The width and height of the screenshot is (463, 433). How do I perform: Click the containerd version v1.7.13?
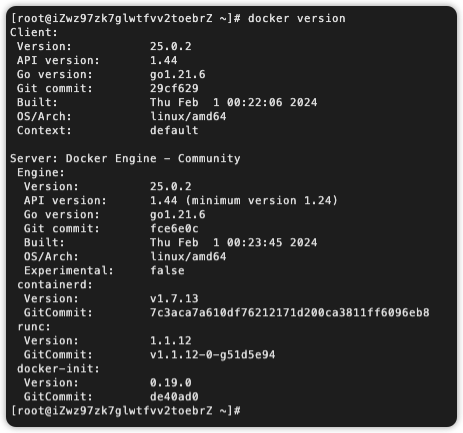click(x=174, y=298)
